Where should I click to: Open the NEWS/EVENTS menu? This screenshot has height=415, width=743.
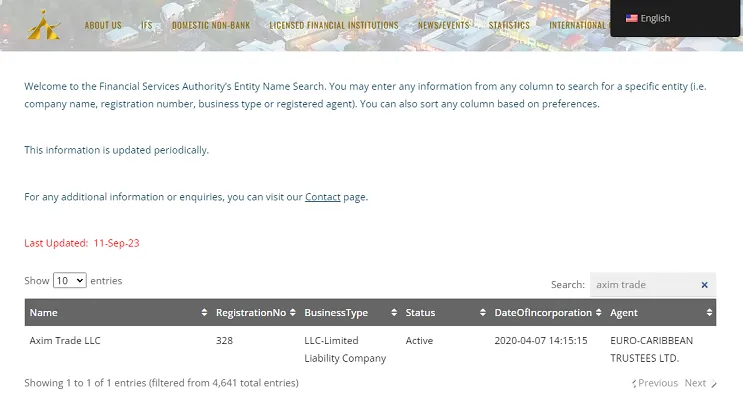[443, 25]
